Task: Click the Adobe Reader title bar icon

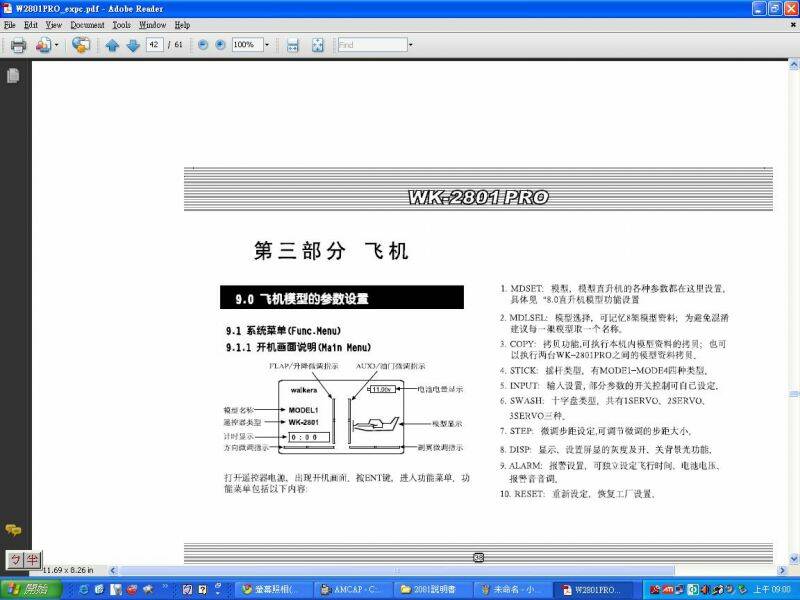Action: click(7, 9)
